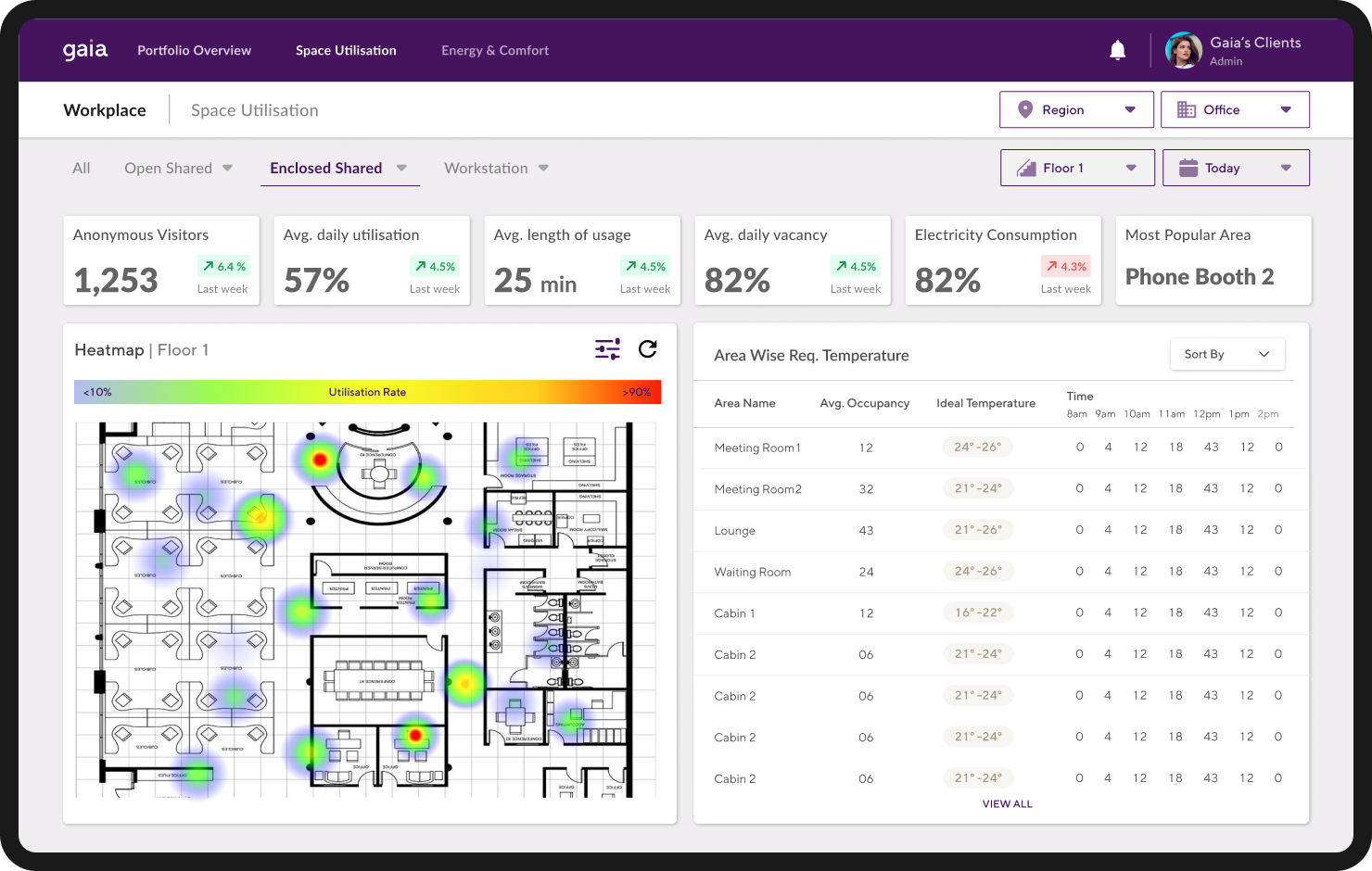The image size is (1372, 871).
Task: Open the Energy & Comfort tab
Action: point(495,50)
